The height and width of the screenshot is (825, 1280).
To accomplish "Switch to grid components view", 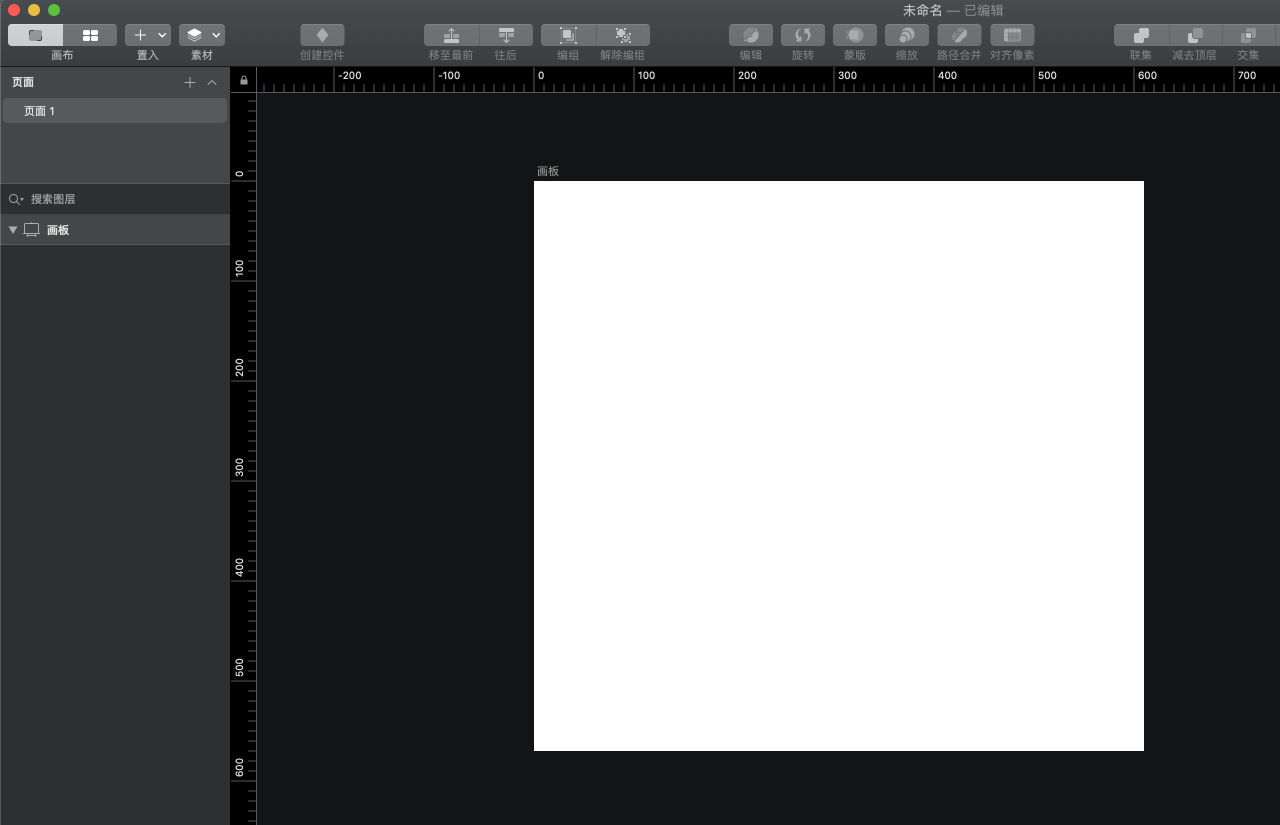I will point(90,35).
